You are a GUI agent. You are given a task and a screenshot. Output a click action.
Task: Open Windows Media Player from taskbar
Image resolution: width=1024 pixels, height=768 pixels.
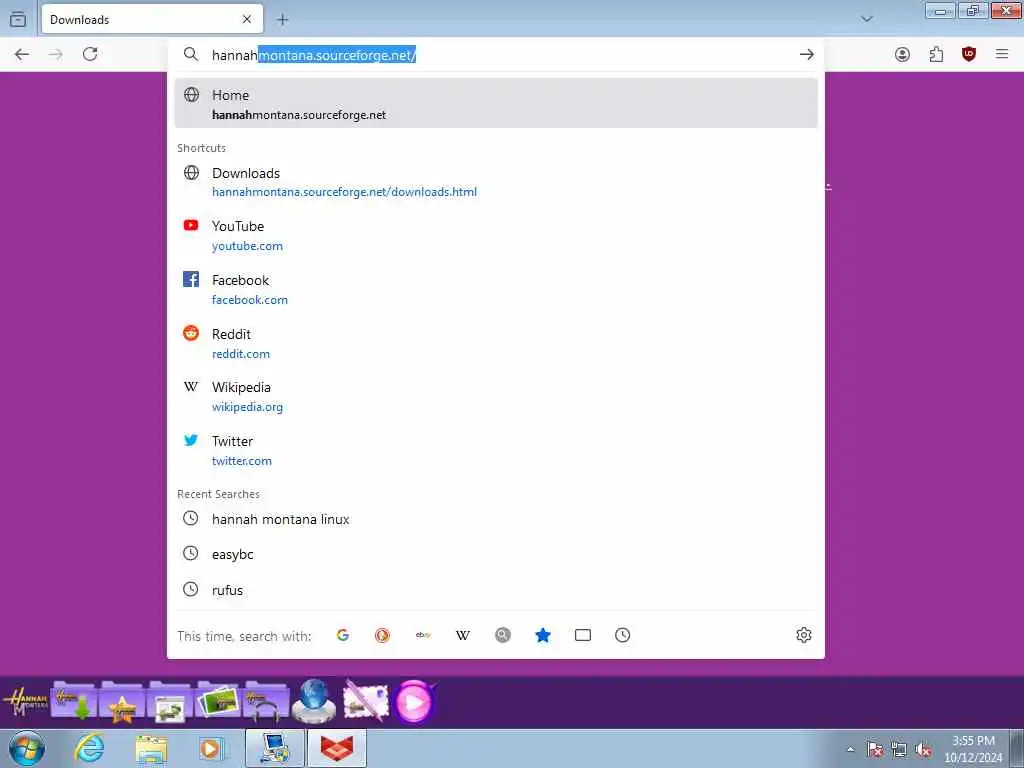click(212, 749)
